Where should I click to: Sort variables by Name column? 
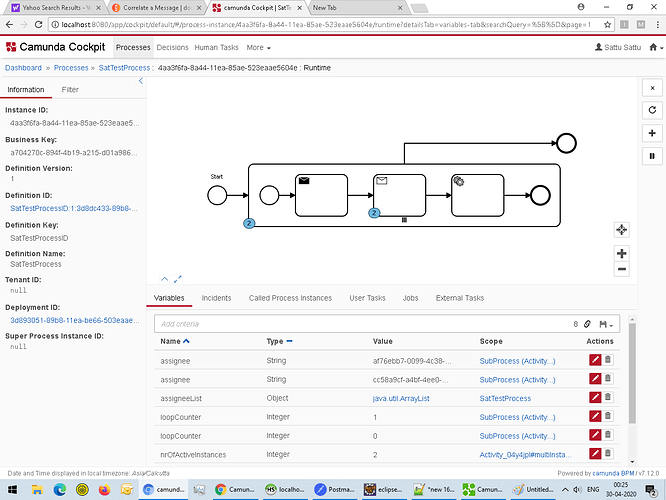click(x=175, y=341)
